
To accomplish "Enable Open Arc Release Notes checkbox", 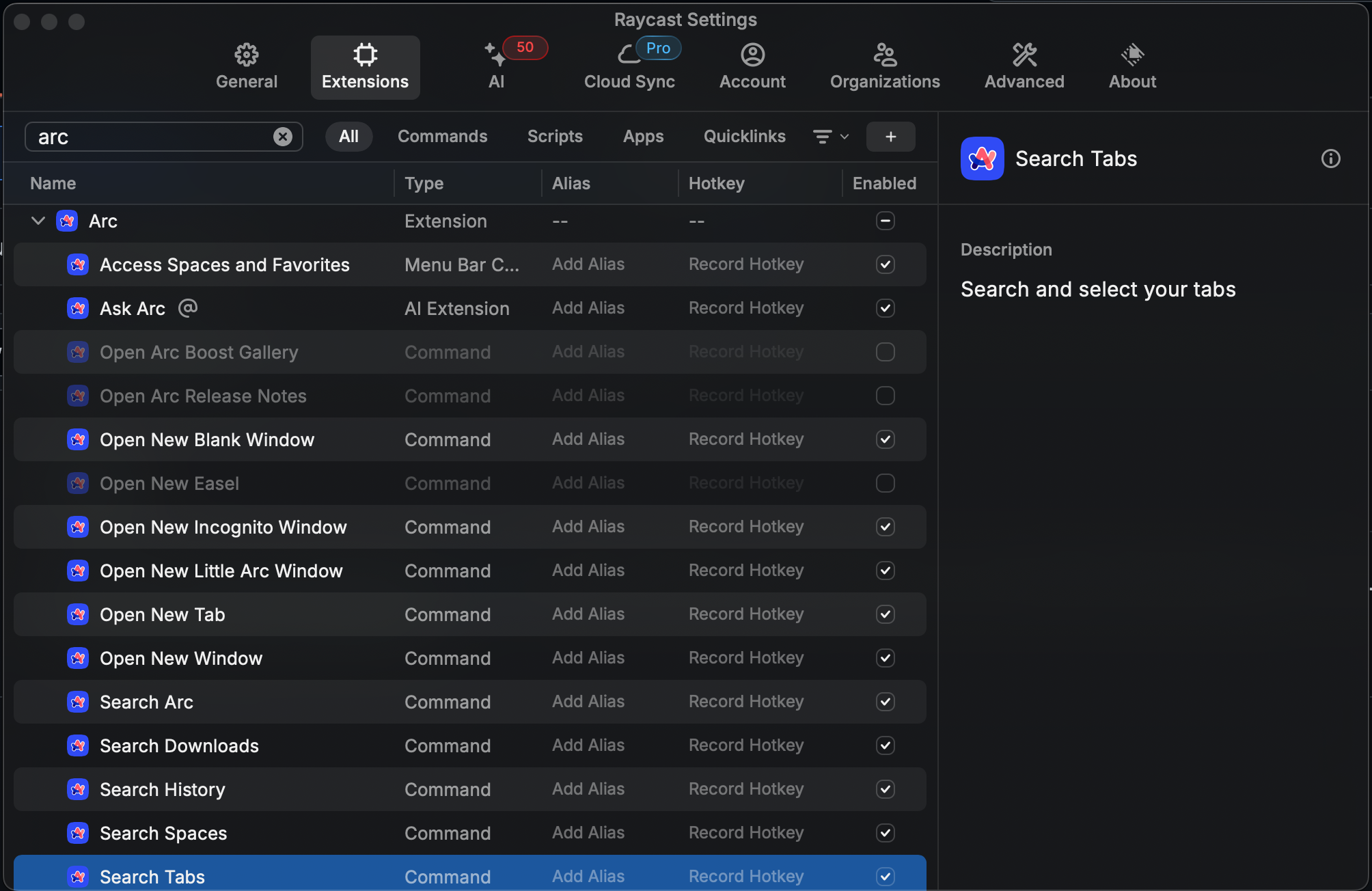I will click(x=886, y=396).
